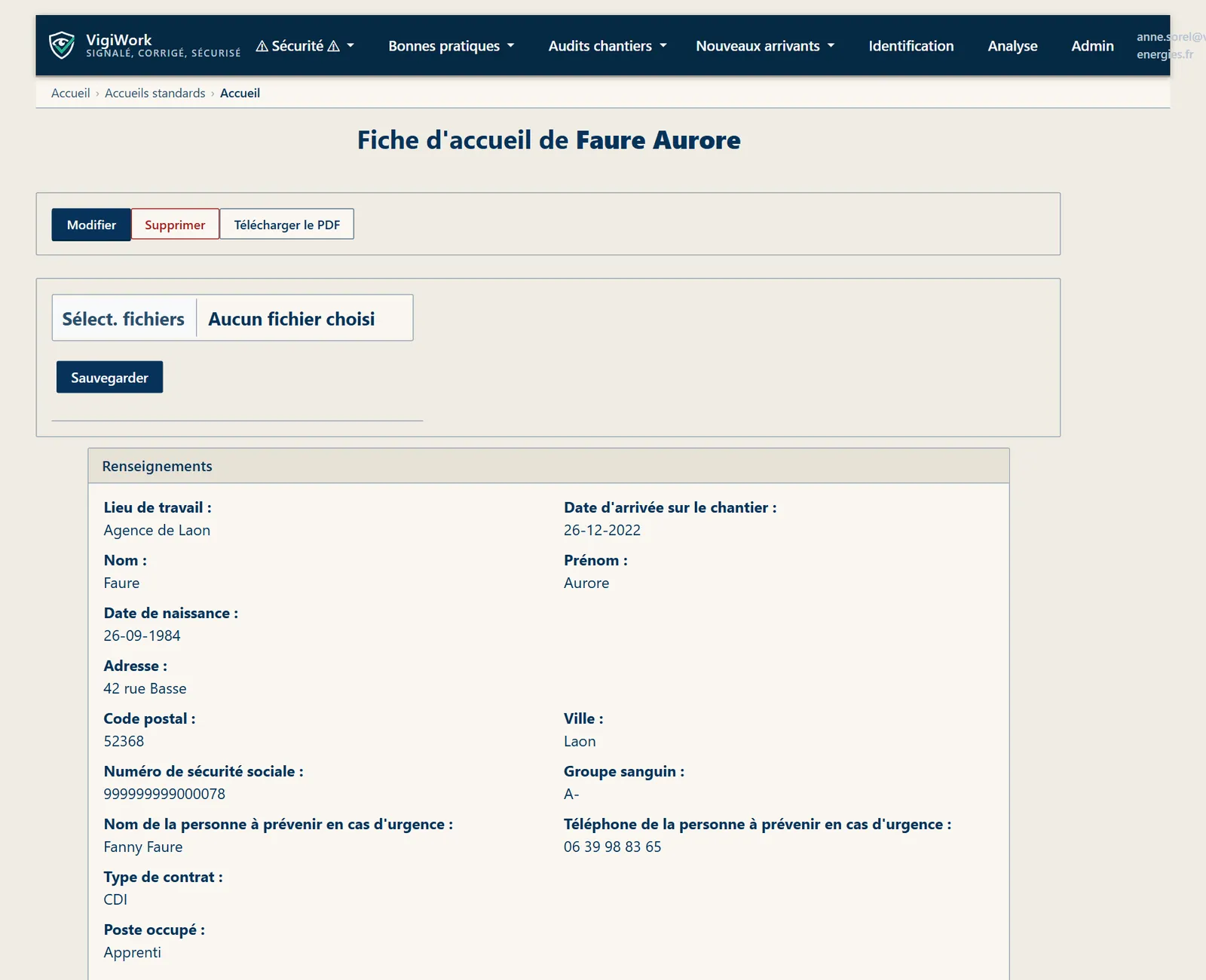
Task: Select the social security number '999999999000078'
Action: coord(164,794)
